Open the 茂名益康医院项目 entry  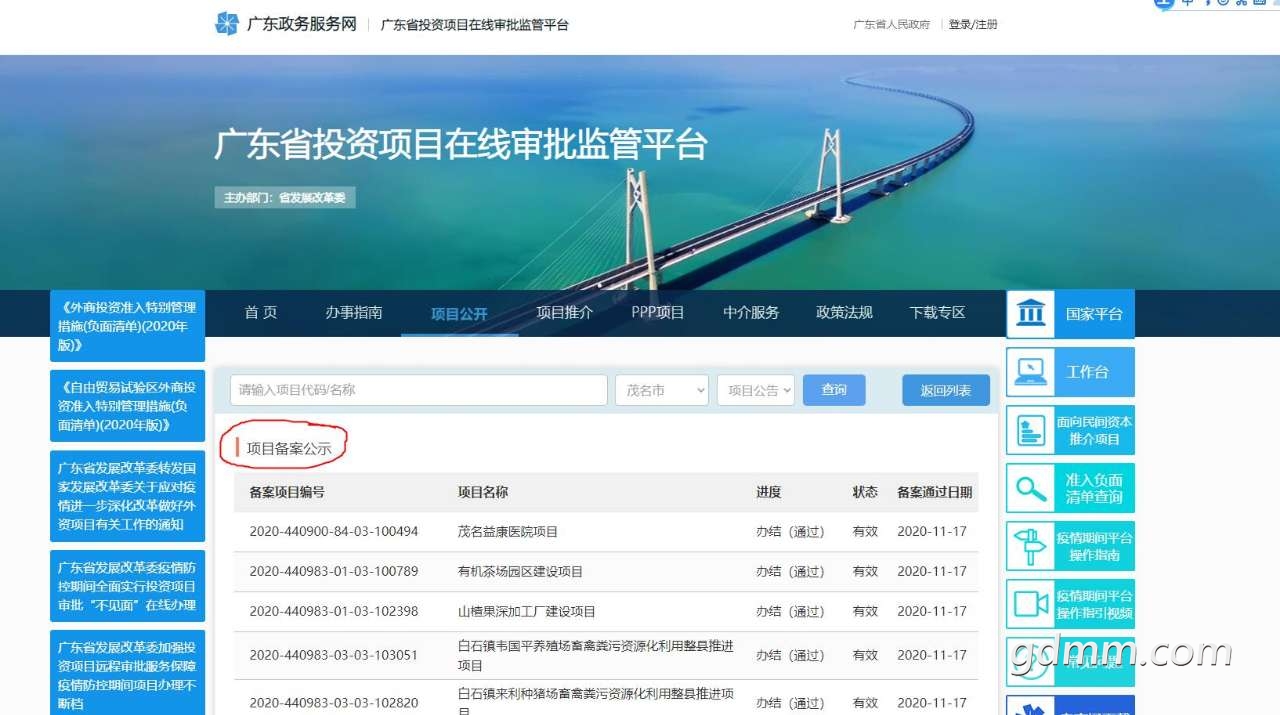[508, 532]
